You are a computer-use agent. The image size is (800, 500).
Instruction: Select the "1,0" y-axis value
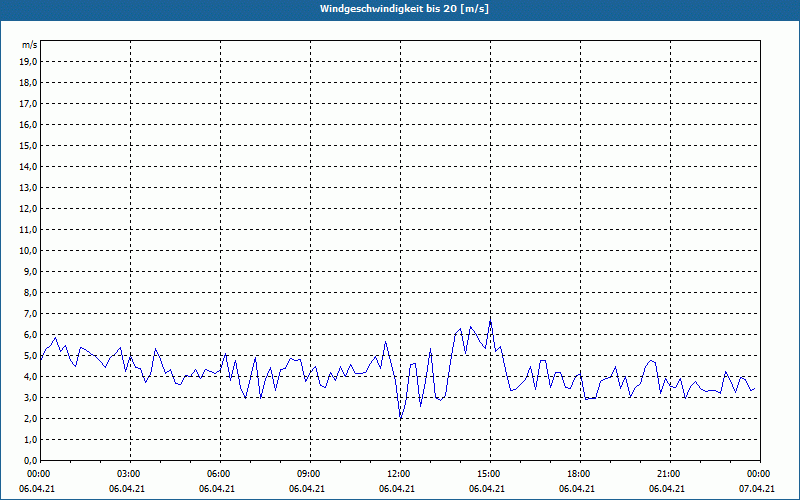31,440
